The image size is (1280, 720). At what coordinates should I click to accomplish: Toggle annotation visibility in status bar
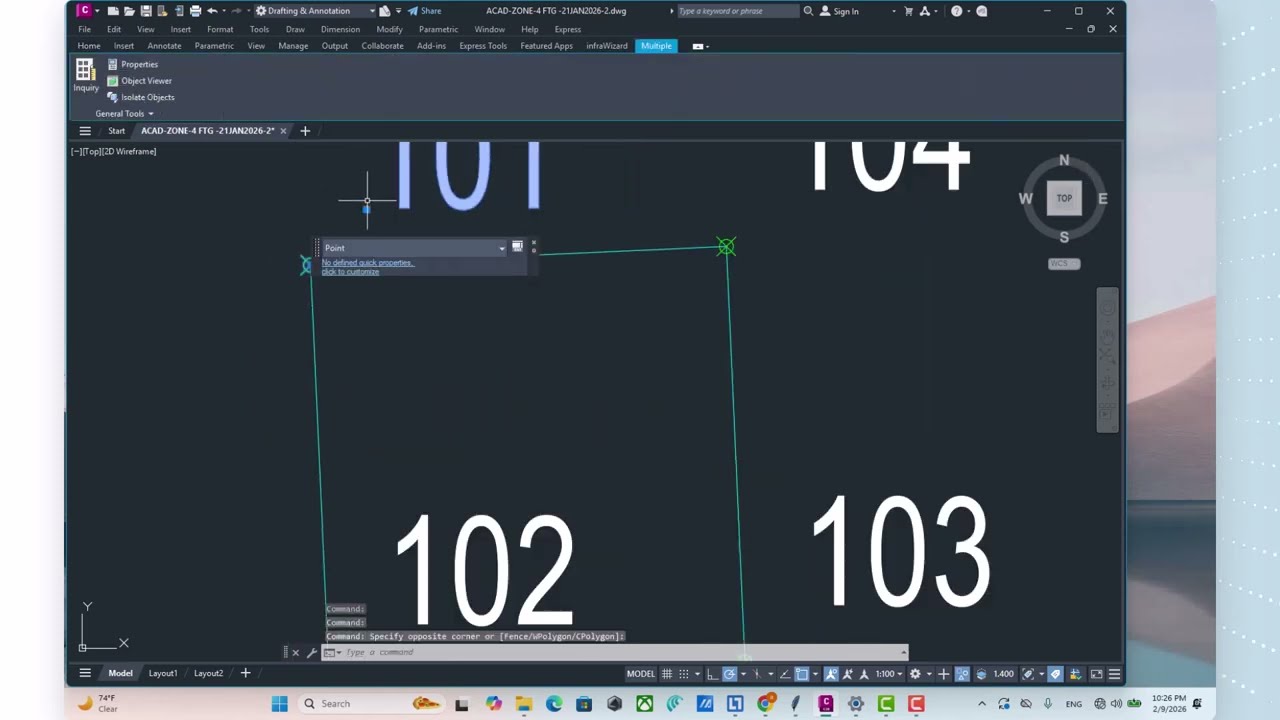tap(831, 674)
